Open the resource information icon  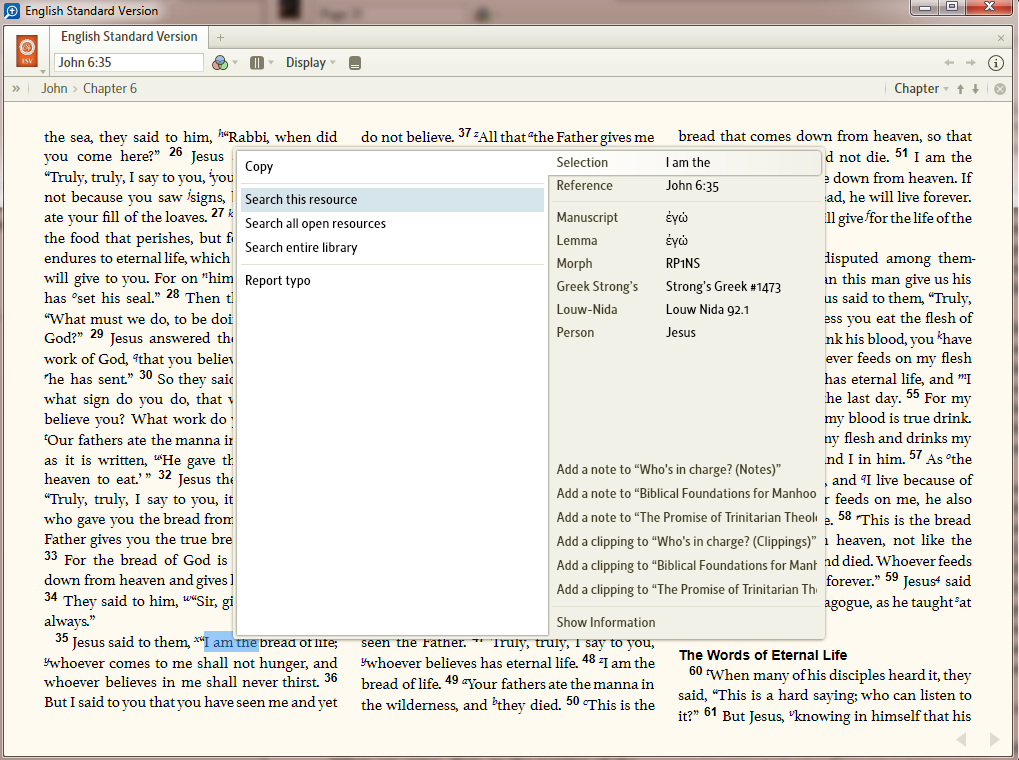coord(996,62)
